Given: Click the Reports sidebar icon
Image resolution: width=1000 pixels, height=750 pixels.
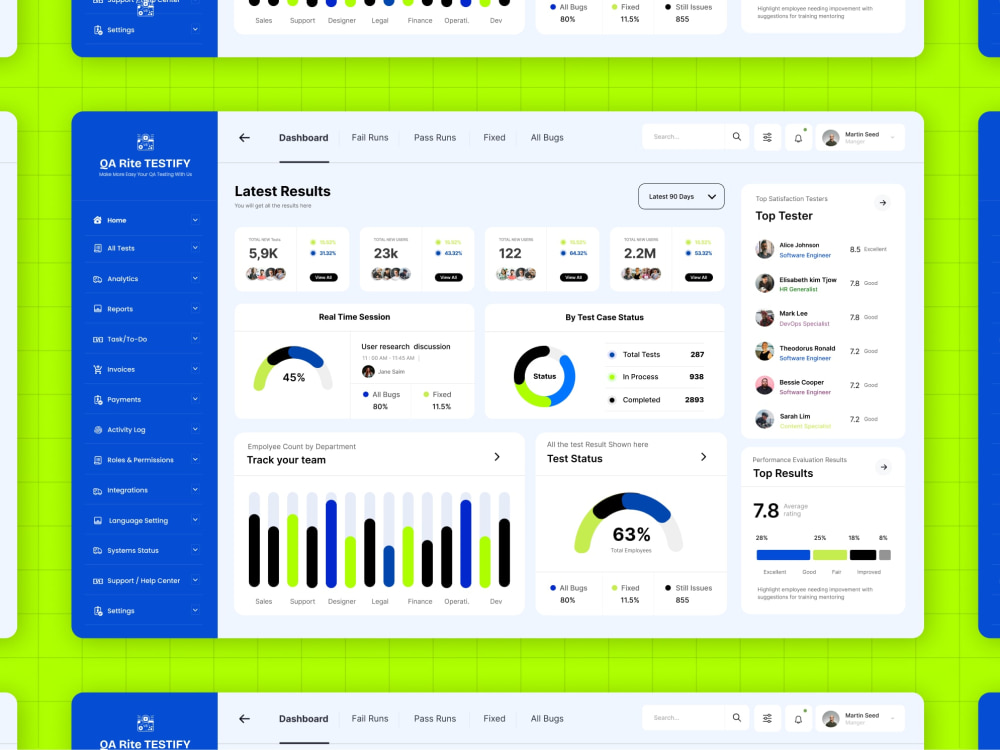Looking at the screenshot, I should 98,309.
